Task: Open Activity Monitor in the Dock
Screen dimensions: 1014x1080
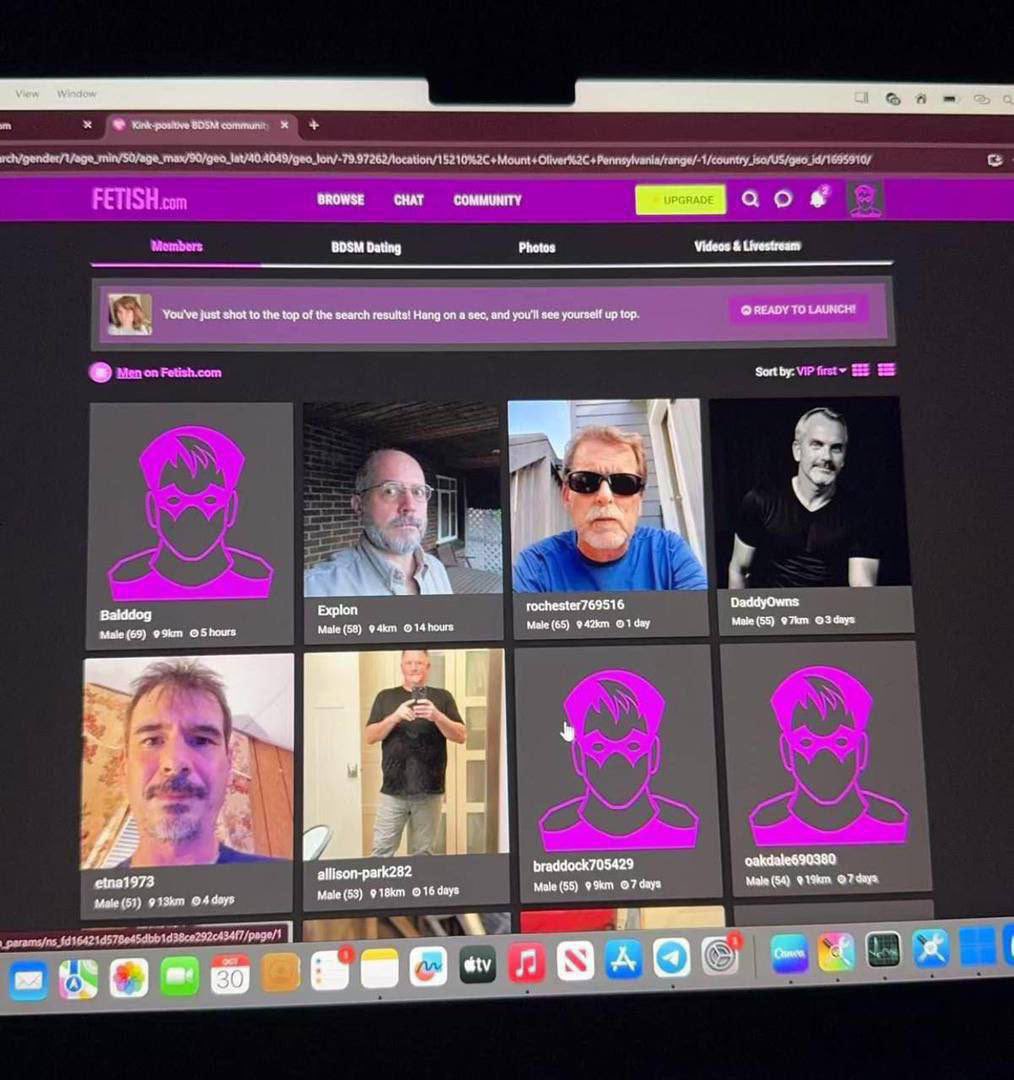Action: (x=884, y=950)
